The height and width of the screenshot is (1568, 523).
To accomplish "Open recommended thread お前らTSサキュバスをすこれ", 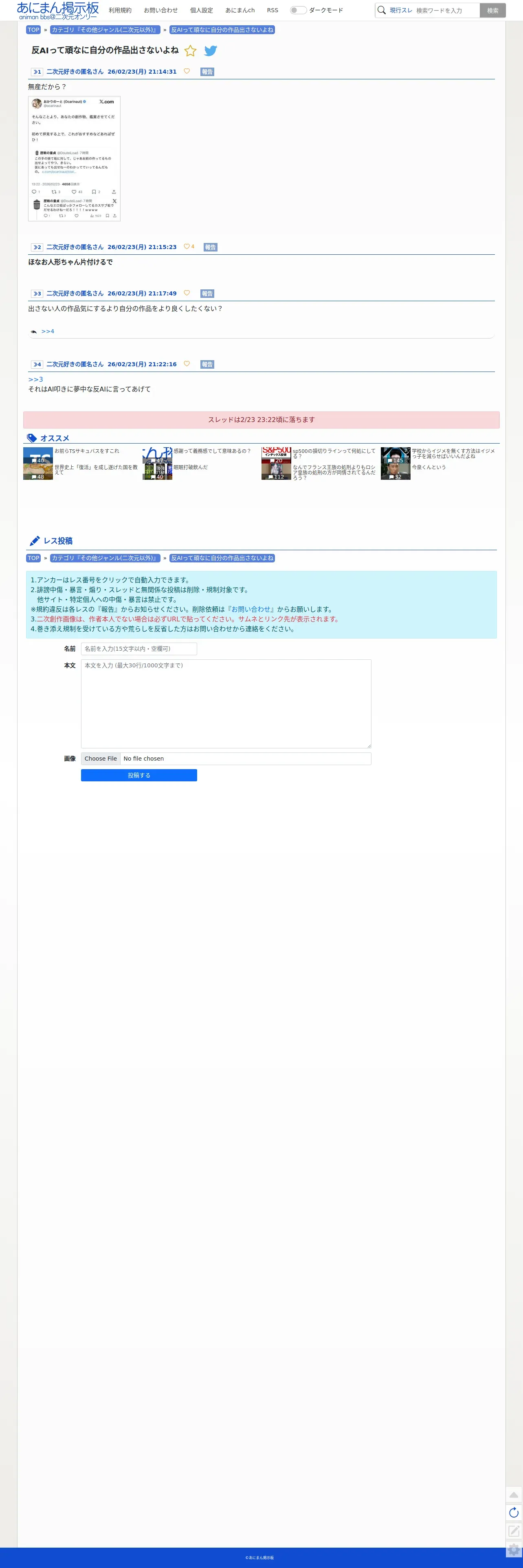I will coord(87,451).
